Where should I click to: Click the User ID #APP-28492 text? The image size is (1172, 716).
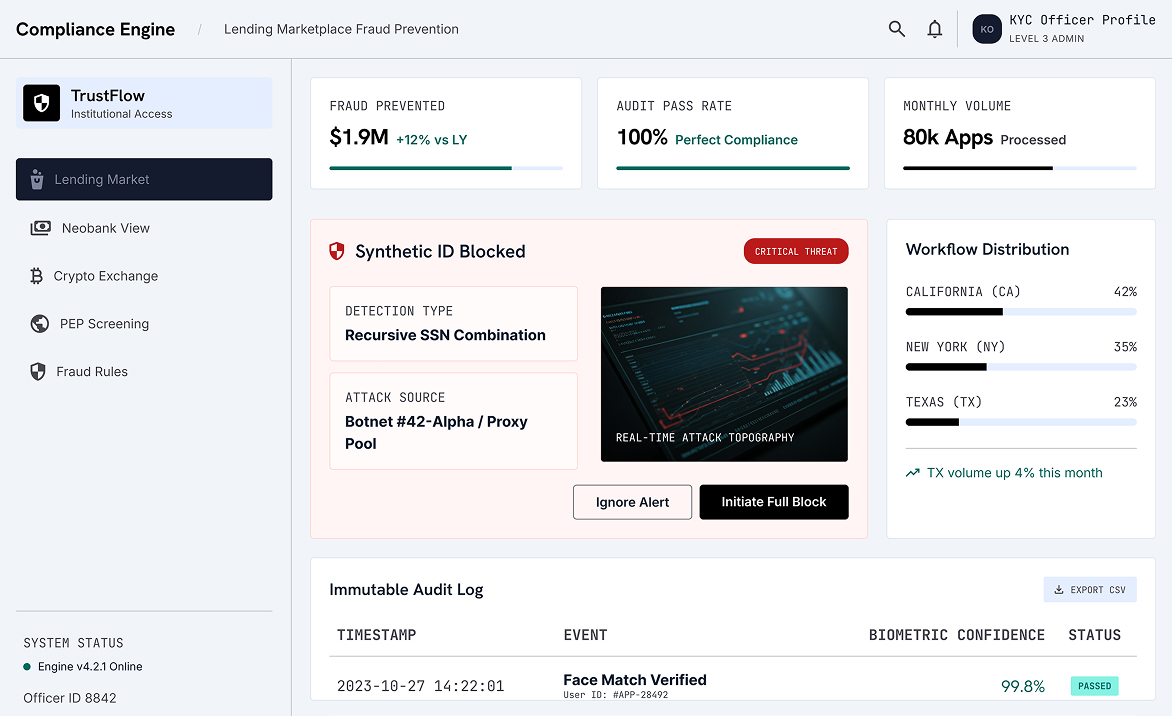(x=616, y=695)
